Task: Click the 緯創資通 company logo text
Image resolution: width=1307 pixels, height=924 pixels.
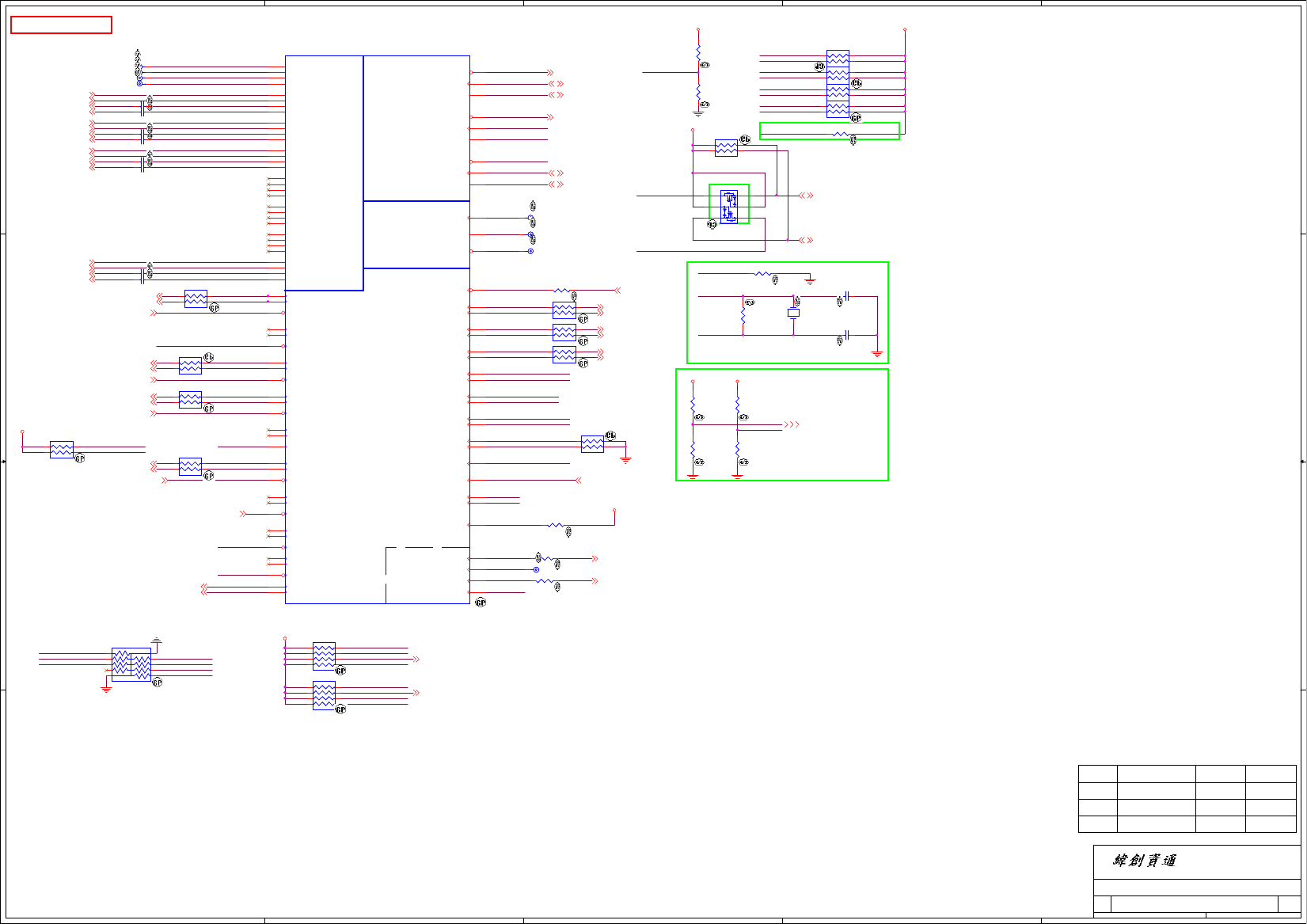Action: click(x=1145, y=861)
